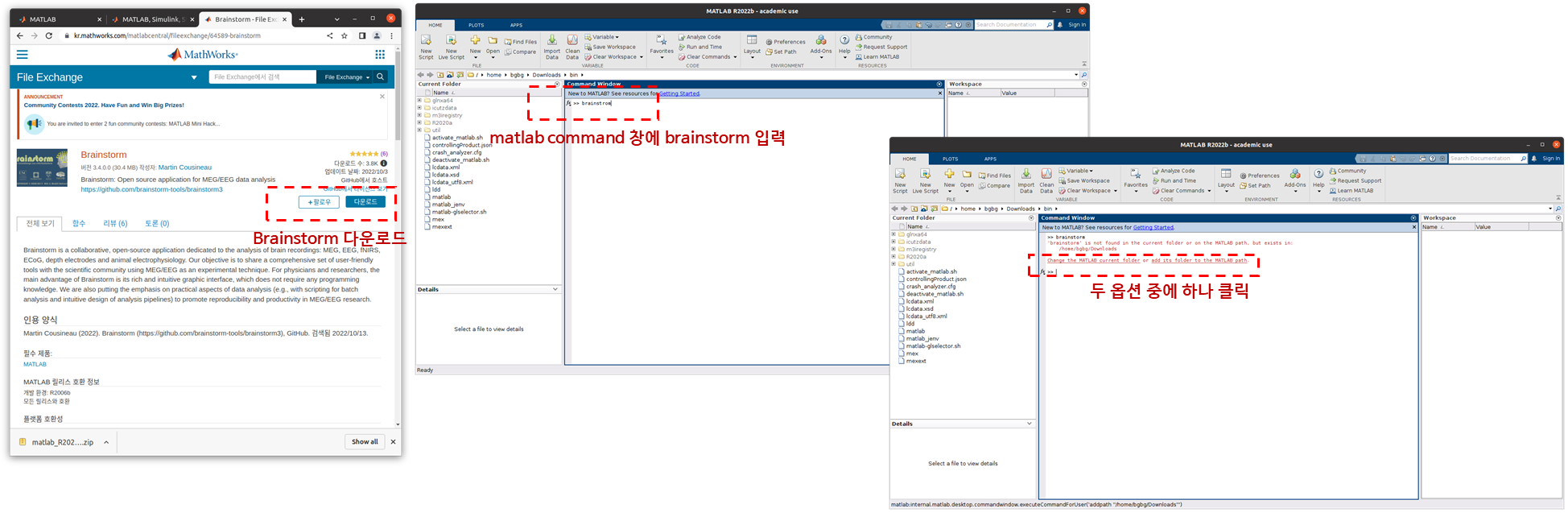This screenshot has height=513, width=1568.
Task: Click Run and Time in back MATLAB window
Action: click(x=700, y=47)
